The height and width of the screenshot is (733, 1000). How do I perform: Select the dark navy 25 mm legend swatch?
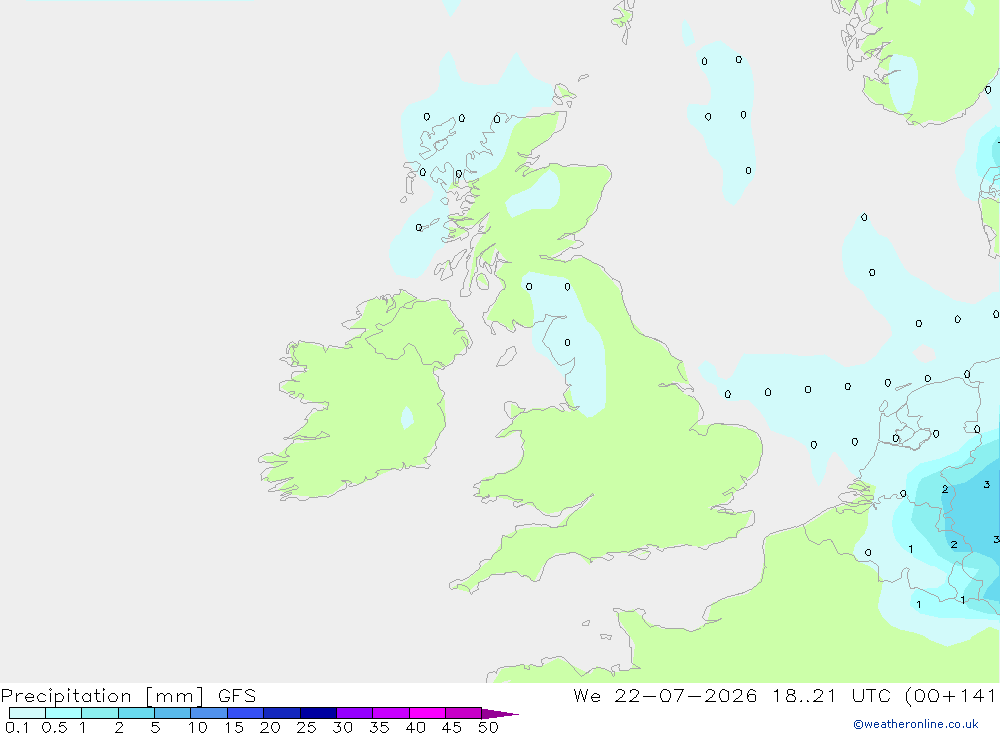click(318, 713)
